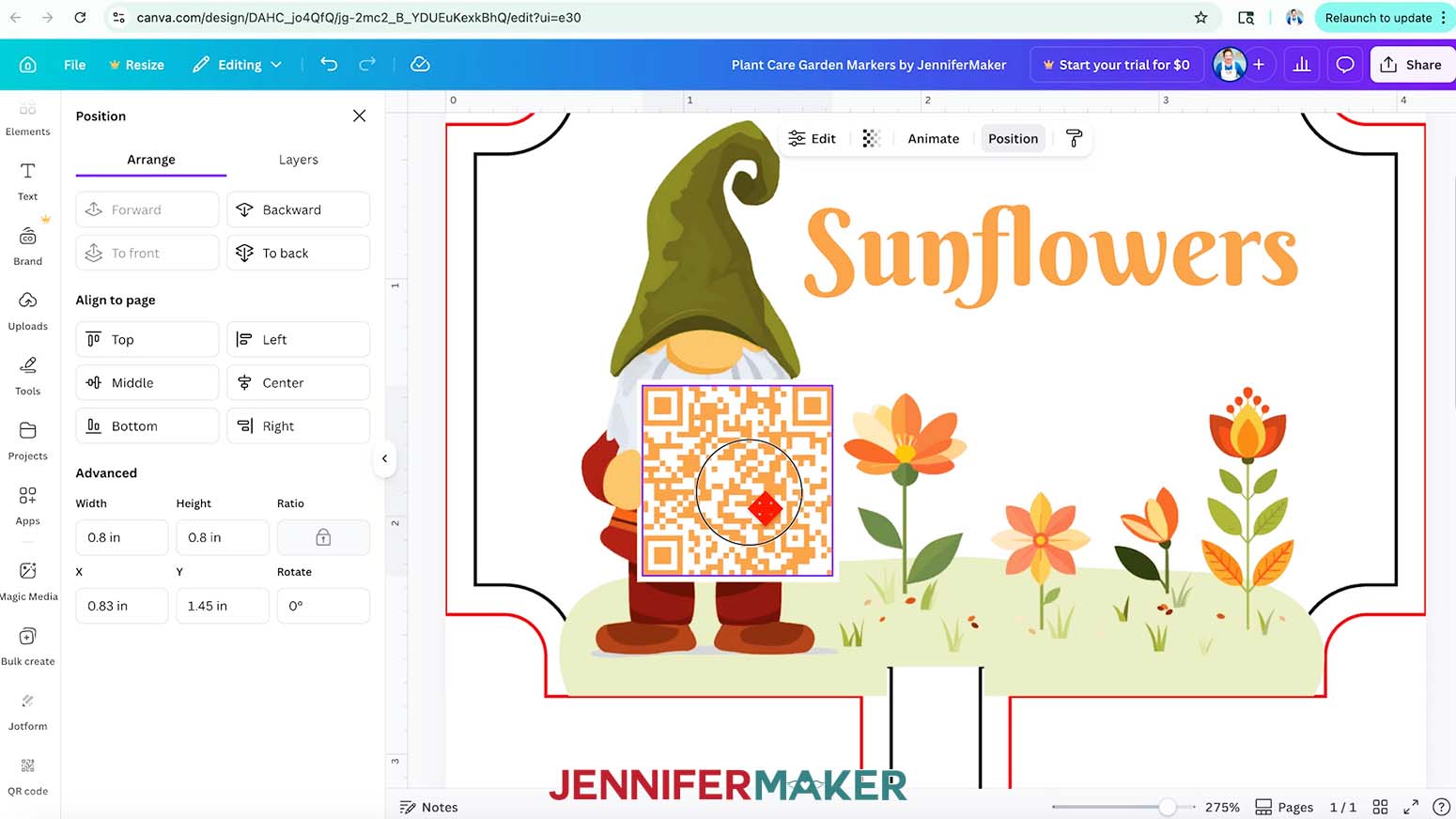The height and width of the screenshot is (819, 1456).
Task: Go to Canva home icon
Action: click(28, 65)
